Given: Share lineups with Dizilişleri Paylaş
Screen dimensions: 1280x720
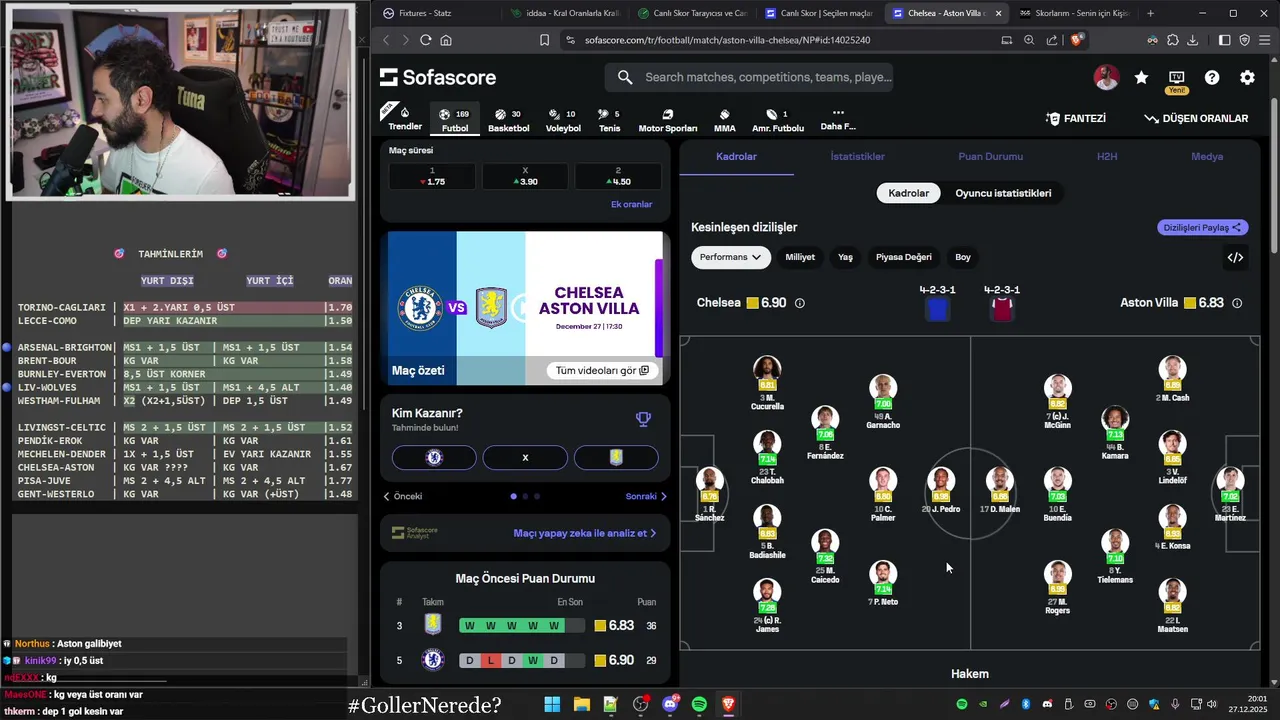Looking at the screenshot, I should tap(1203, 227).
